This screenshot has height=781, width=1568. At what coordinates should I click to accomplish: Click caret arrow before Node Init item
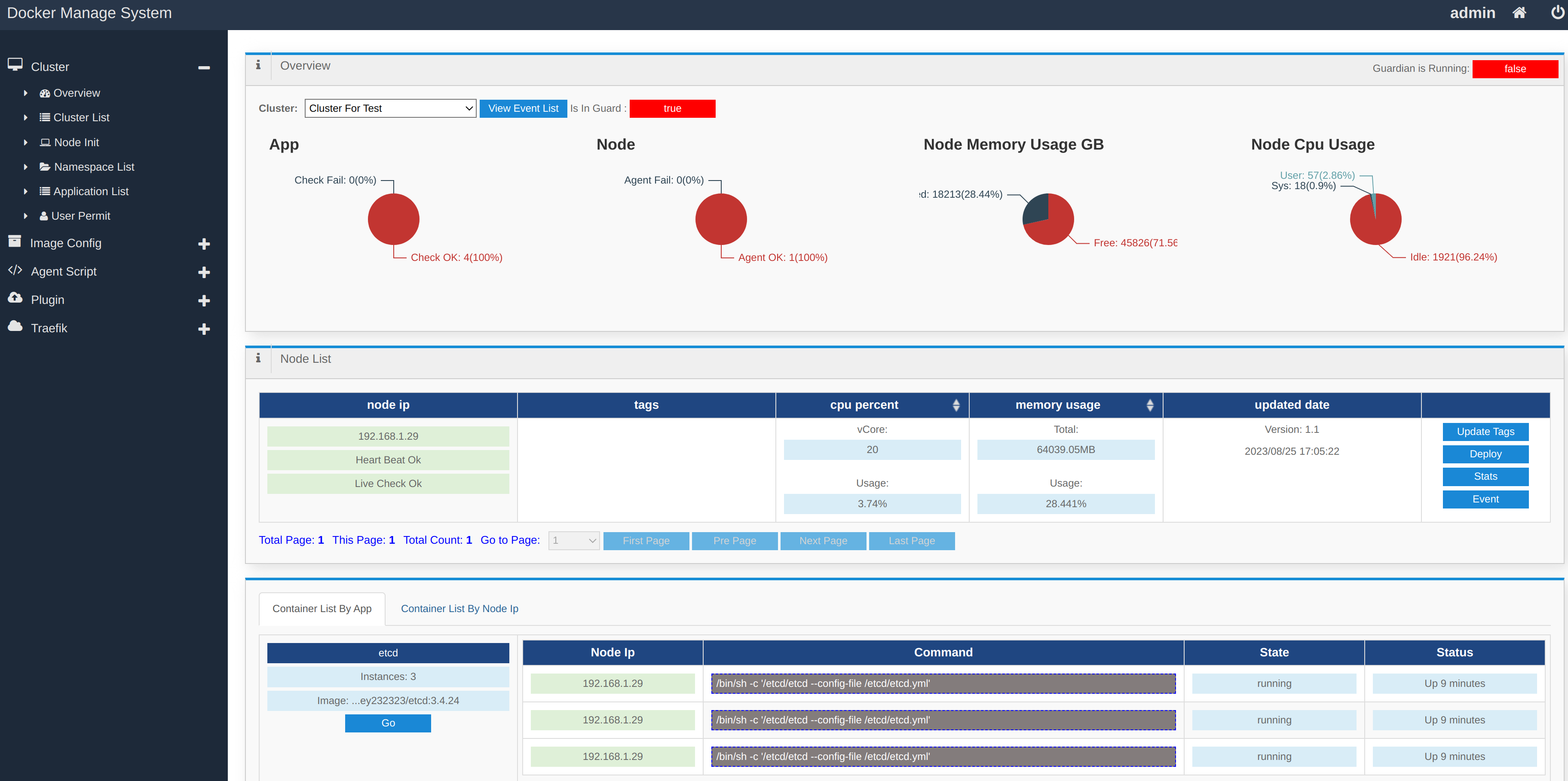click(25, 142)
